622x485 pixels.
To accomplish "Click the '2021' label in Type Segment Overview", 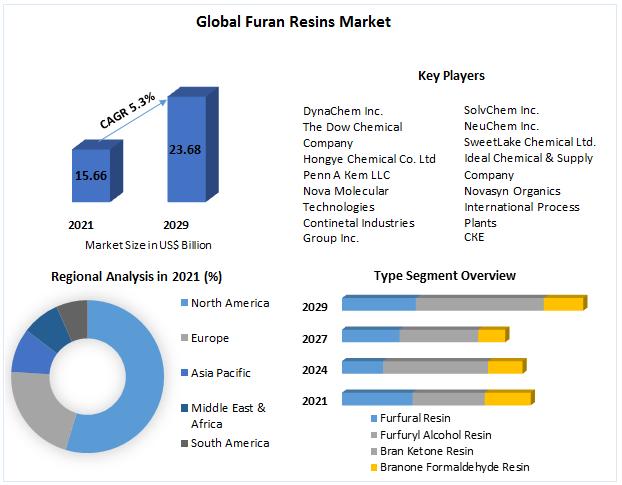I will [315, 401].
